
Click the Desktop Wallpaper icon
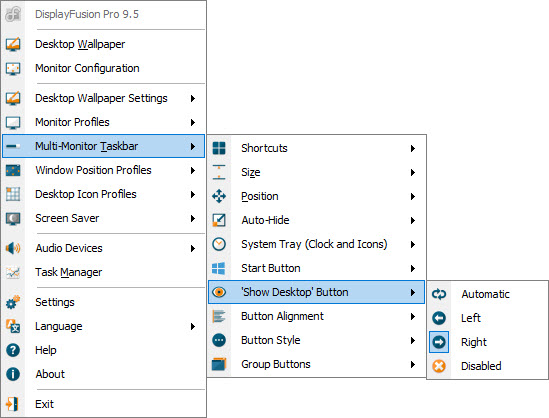(13, 44)
